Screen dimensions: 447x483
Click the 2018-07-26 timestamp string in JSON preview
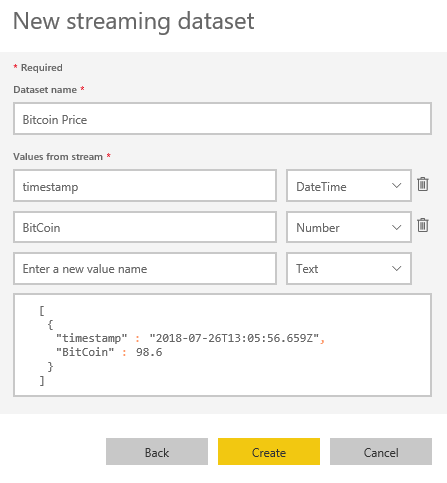(x=234, y=338)
